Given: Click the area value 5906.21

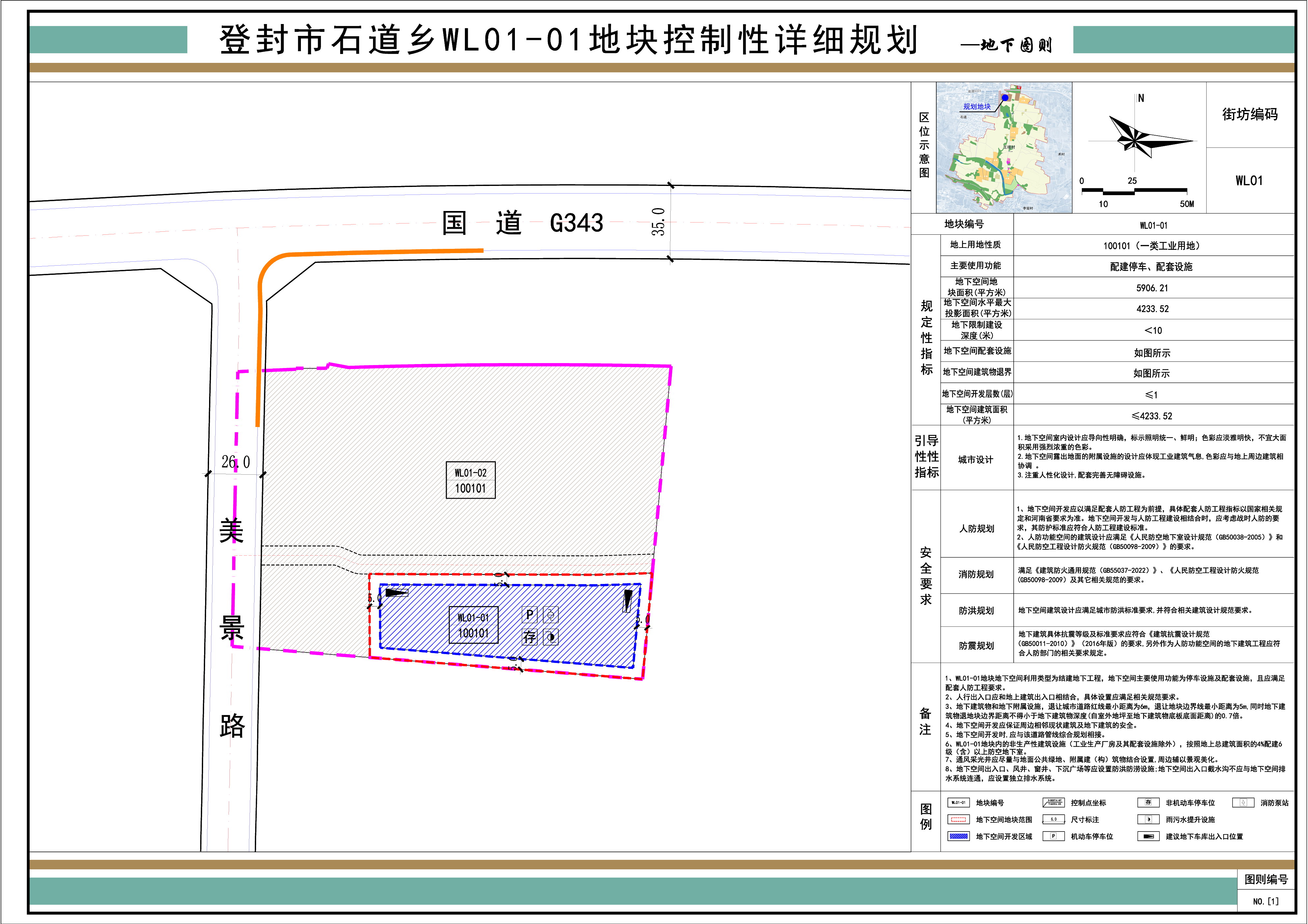Looking at the screenshot, I should point(1152,288).
